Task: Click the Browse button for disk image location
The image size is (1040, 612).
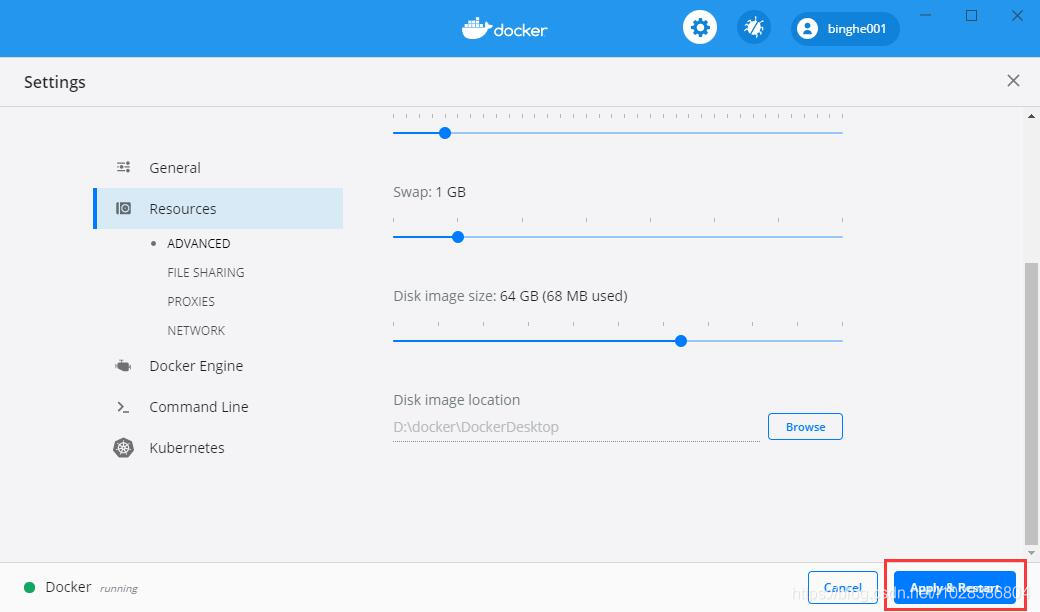Action: (805, 427)
